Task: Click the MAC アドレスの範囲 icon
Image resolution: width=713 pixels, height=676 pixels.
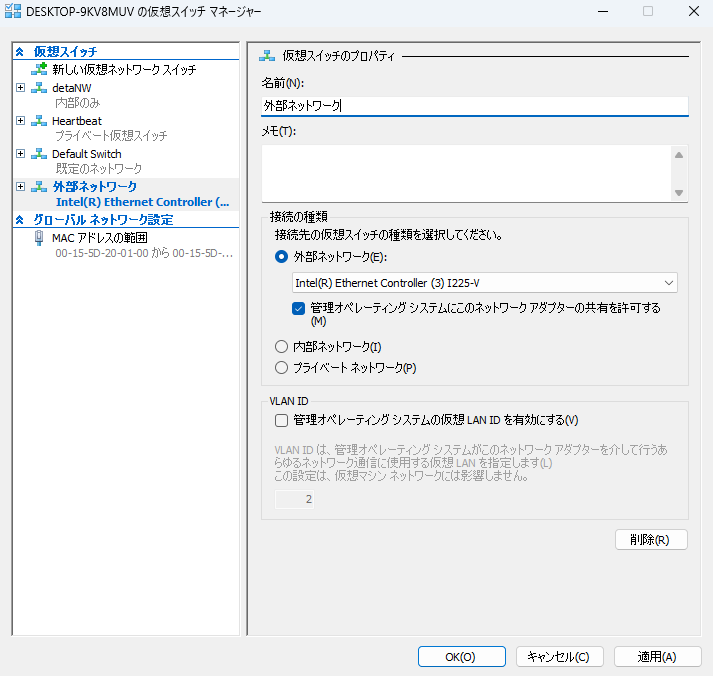Action: tap(39, 238)
